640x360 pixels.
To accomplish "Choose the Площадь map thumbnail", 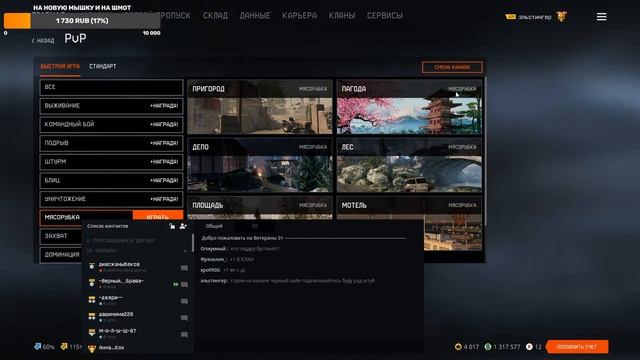I will click(x=260, y=208).
